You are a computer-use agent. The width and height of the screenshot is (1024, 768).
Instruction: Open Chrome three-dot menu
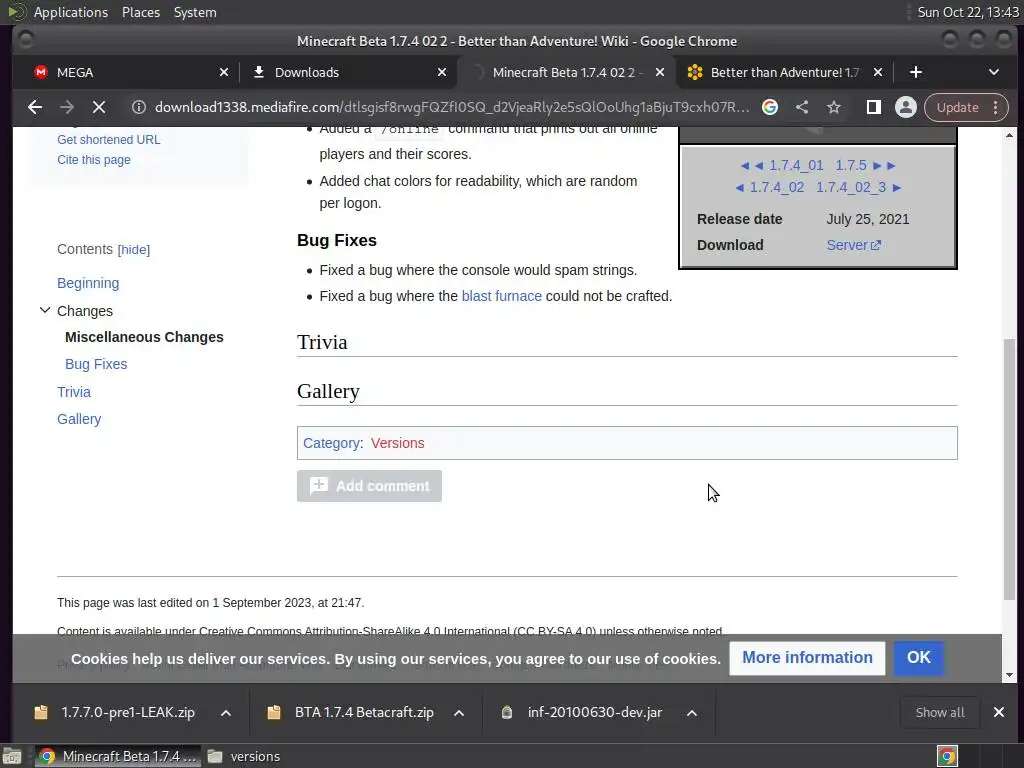(x=995, y=107)
